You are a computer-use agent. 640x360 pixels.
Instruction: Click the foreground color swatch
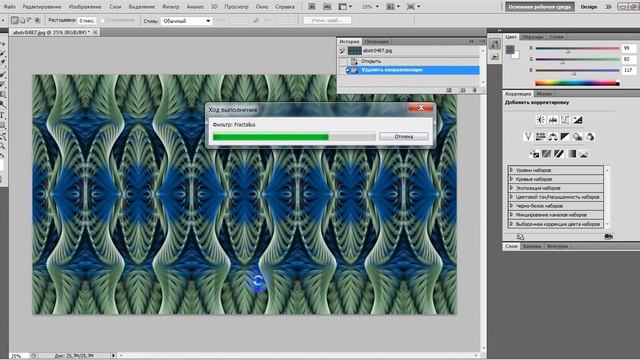click(510, 49)
